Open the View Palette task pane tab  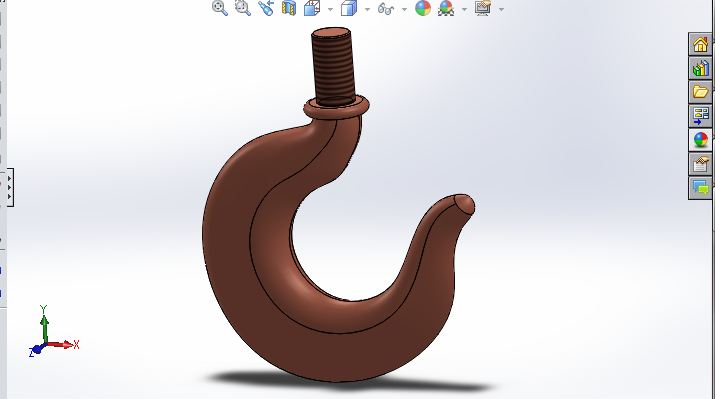pyautogui.click(x=700, y=116)
